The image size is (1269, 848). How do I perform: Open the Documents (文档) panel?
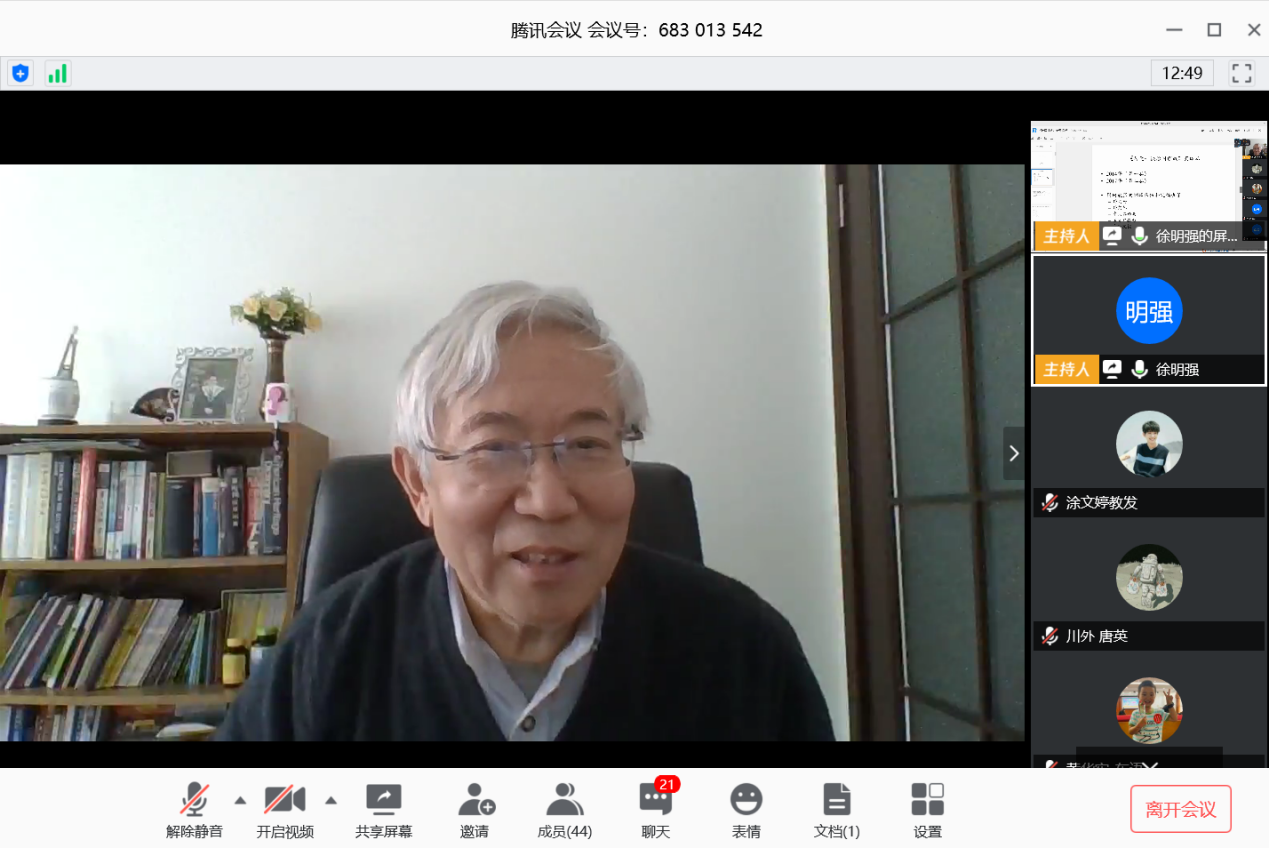[836, 810]
